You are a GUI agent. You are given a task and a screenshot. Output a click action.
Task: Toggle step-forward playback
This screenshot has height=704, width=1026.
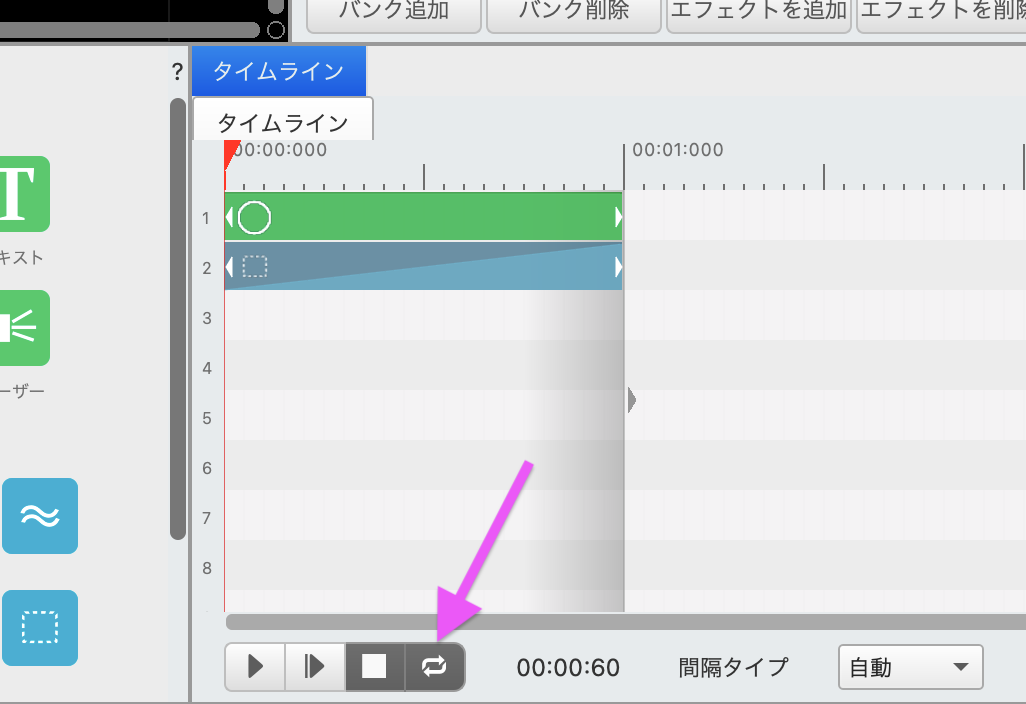[314, 667]
